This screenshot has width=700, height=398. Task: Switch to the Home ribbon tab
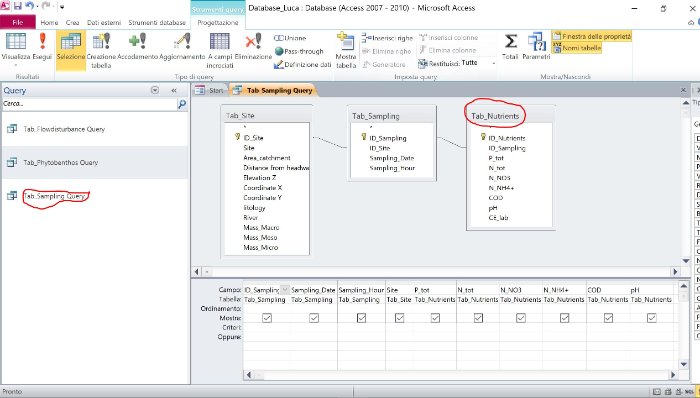click(49, 22)
